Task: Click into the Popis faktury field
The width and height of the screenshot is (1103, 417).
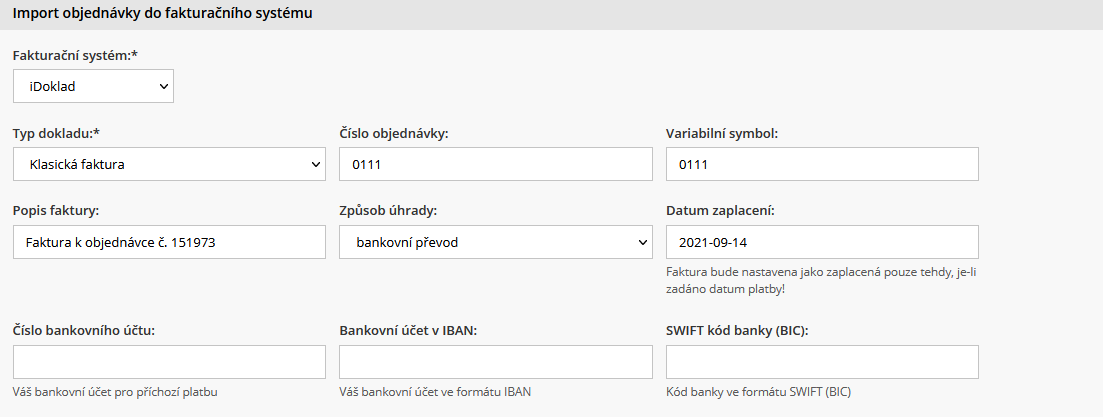Action: [169, 242]
